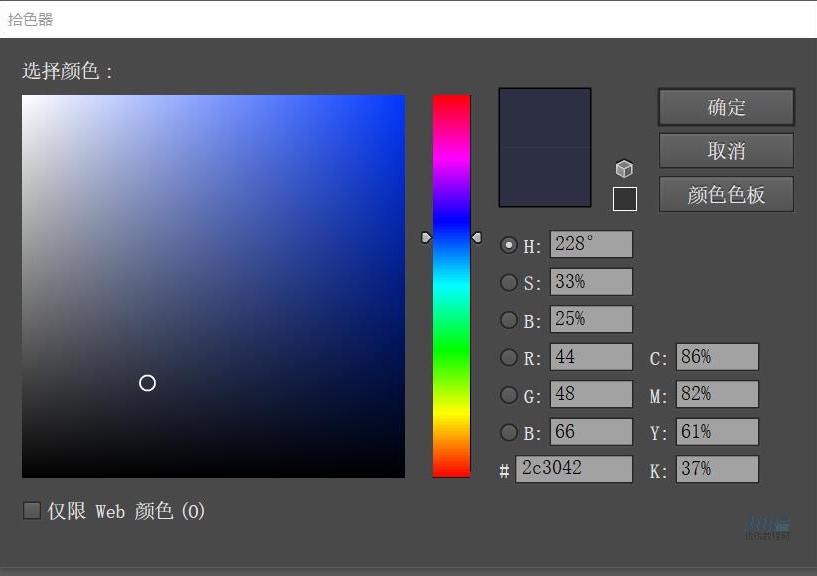Open the 颜色色板 swatches button
This screenshot has width=817, height=576.
pyautogui.click(x=726, y=195)
